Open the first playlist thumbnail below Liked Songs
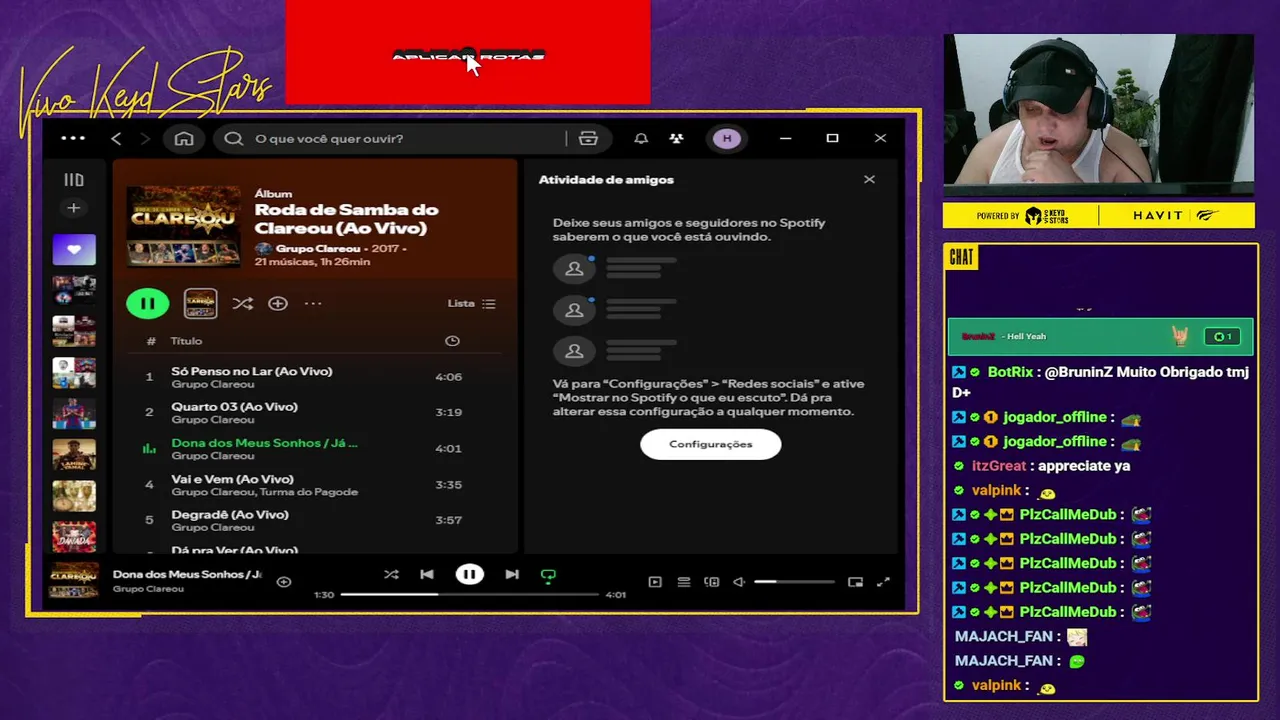This screenshot has height=720, width=1280. tap(74, 290)
